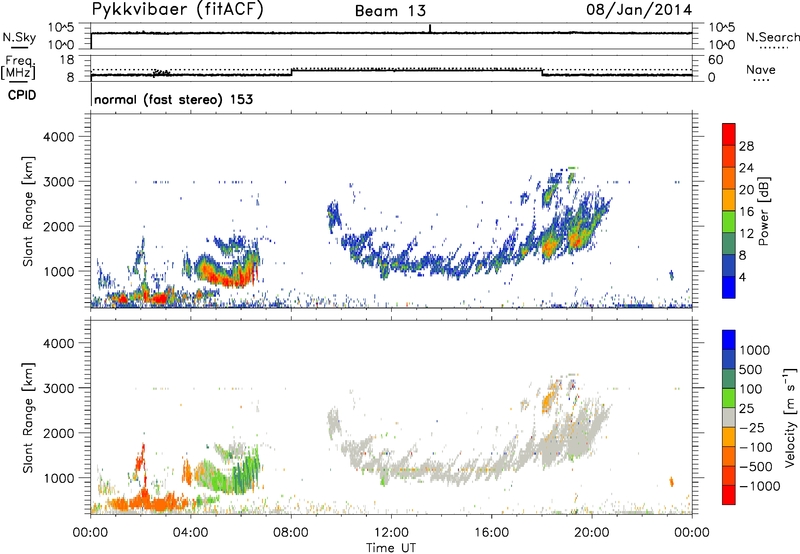This screenshot has height=554, width=800.
Task: Click the red top of the power colorbar
Action: [729, 134]
